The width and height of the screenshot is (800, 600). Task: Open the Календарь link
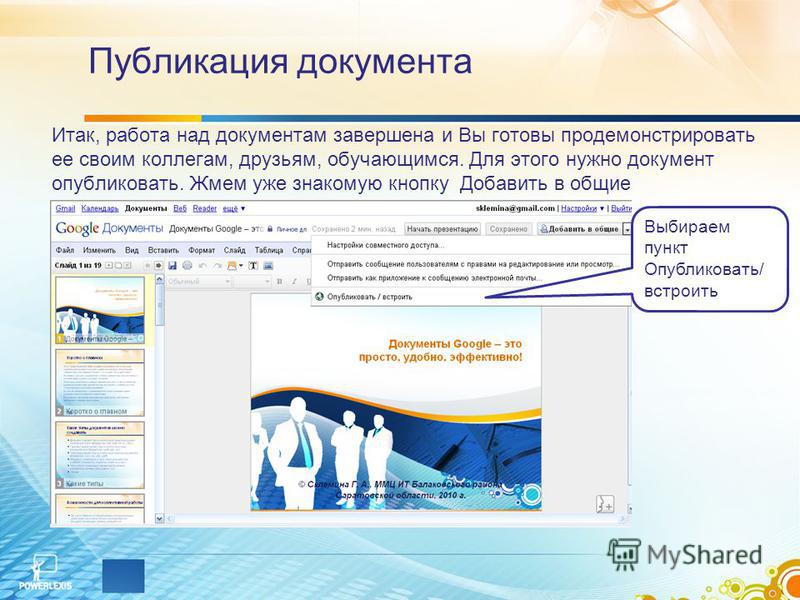99,209
